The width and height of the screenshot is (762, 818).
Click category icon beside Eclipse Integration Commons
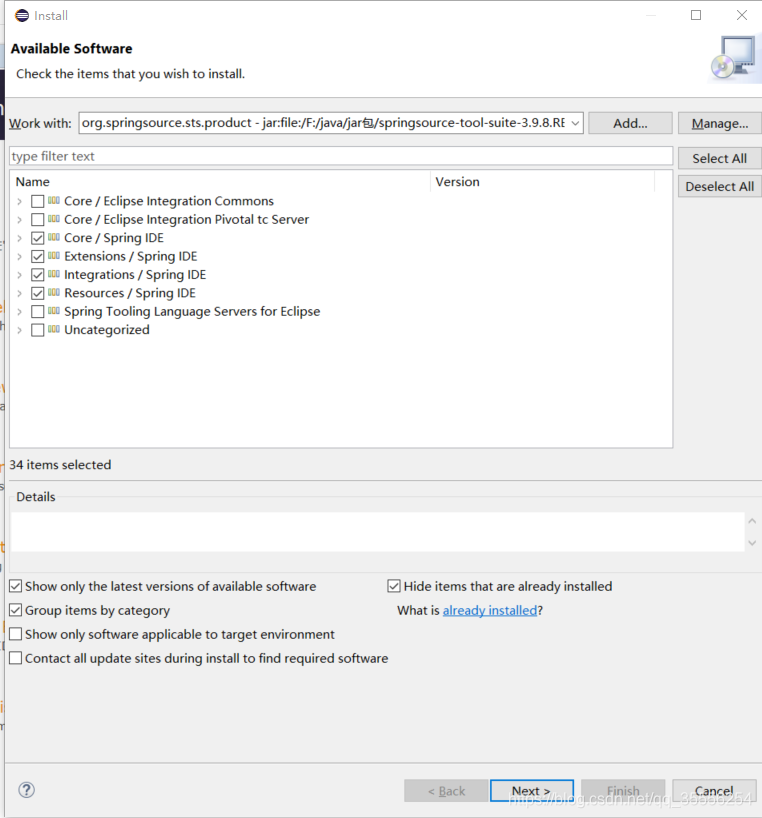[54, 200]
